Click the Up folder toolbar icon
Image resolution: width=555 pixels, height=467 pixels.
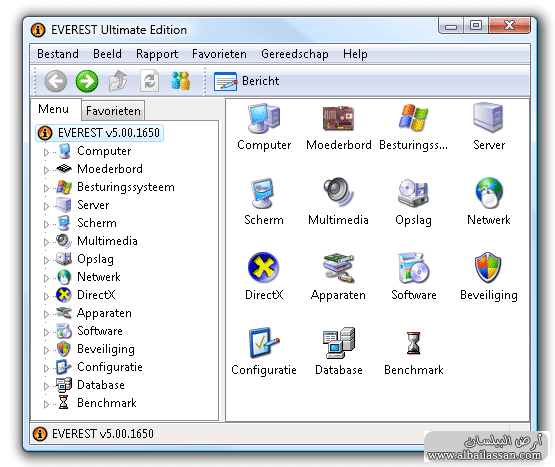coord(118,81)
